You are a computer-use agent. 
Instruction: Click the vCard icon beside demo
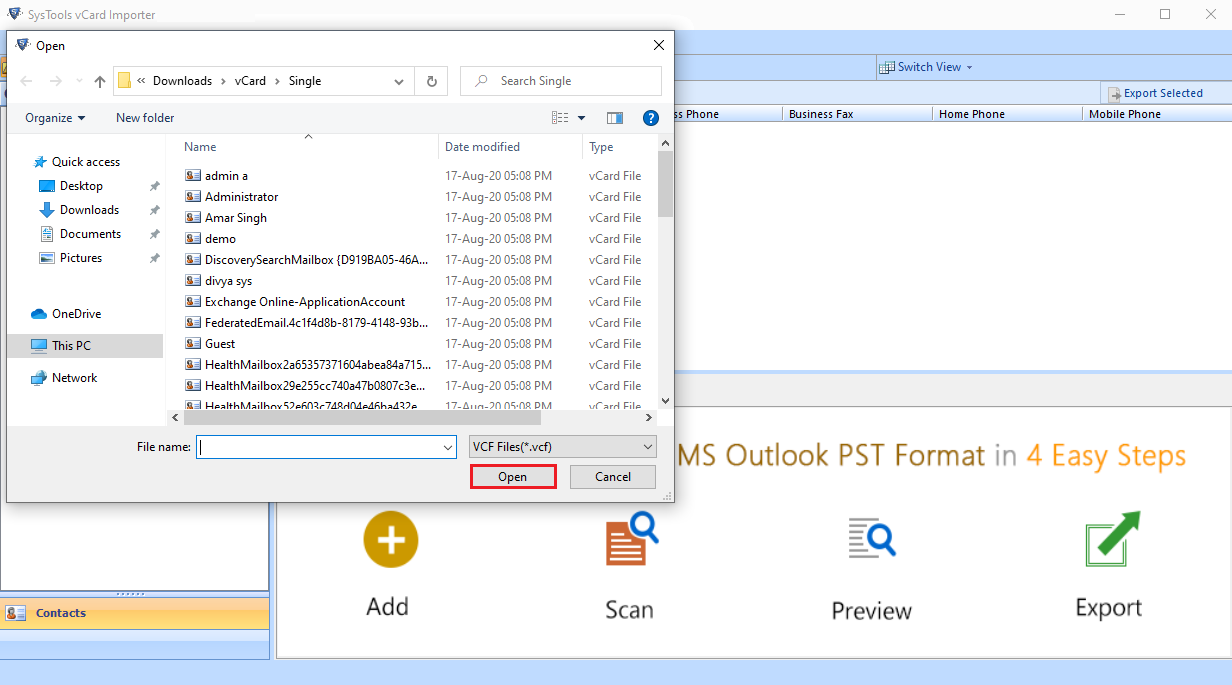(x=193, y=239)
